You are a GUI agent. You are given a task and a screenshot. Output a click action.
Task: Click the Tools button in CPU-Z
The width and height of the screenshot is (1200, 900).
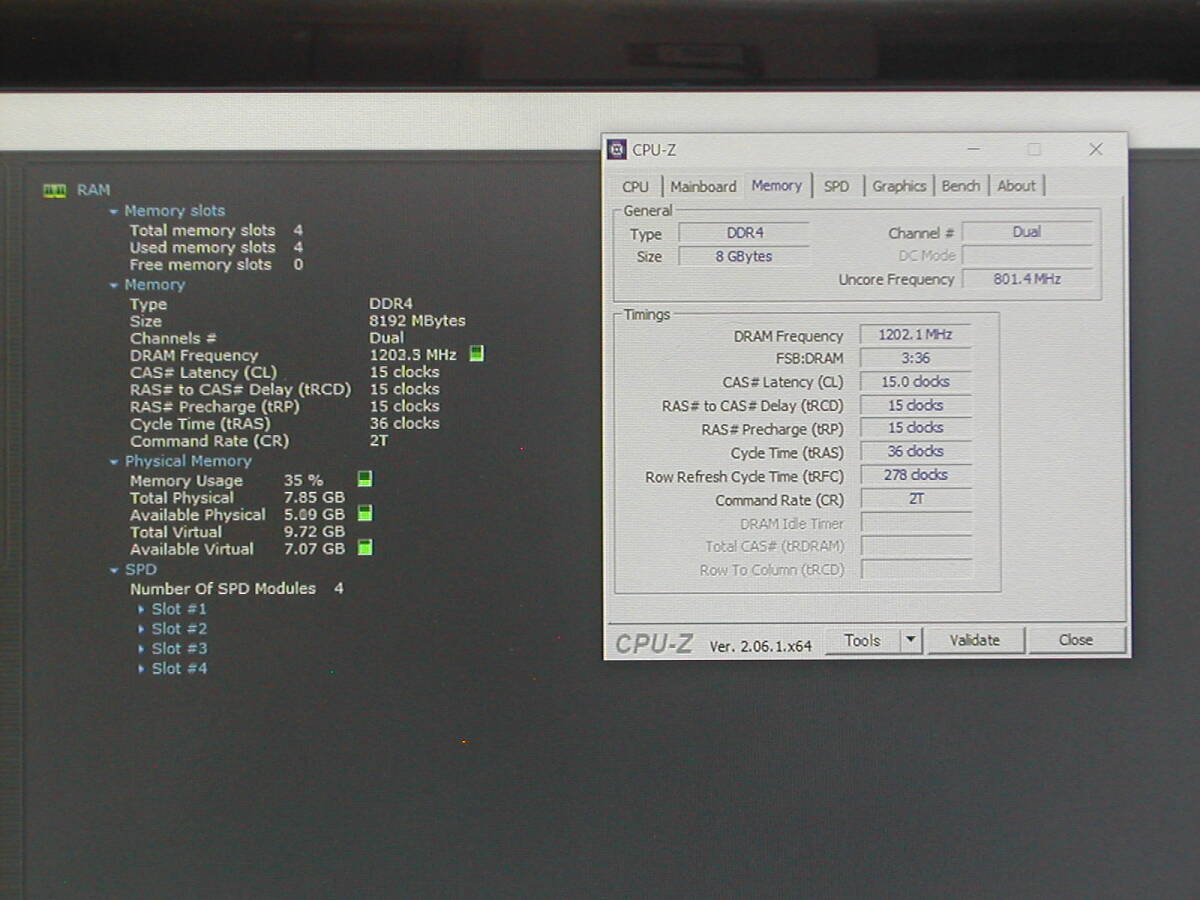(x=863, y=641)
